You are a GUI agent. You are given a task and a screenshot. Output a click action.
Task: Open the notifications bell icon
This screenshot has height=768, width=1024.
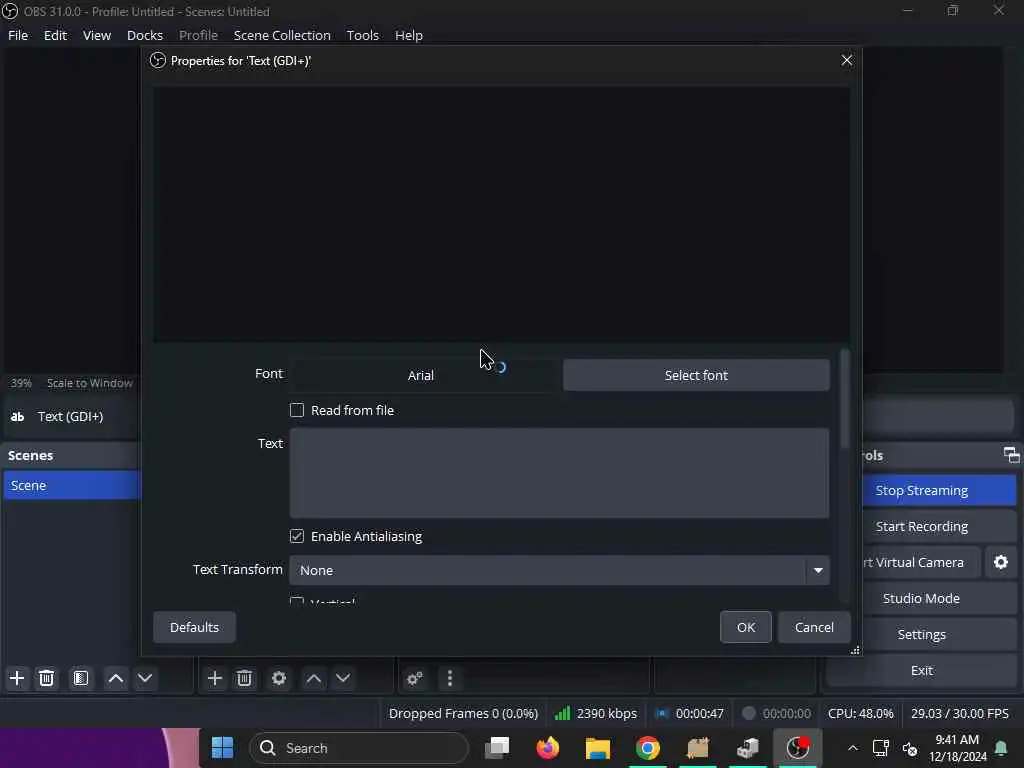click(x=1000, y=748)
